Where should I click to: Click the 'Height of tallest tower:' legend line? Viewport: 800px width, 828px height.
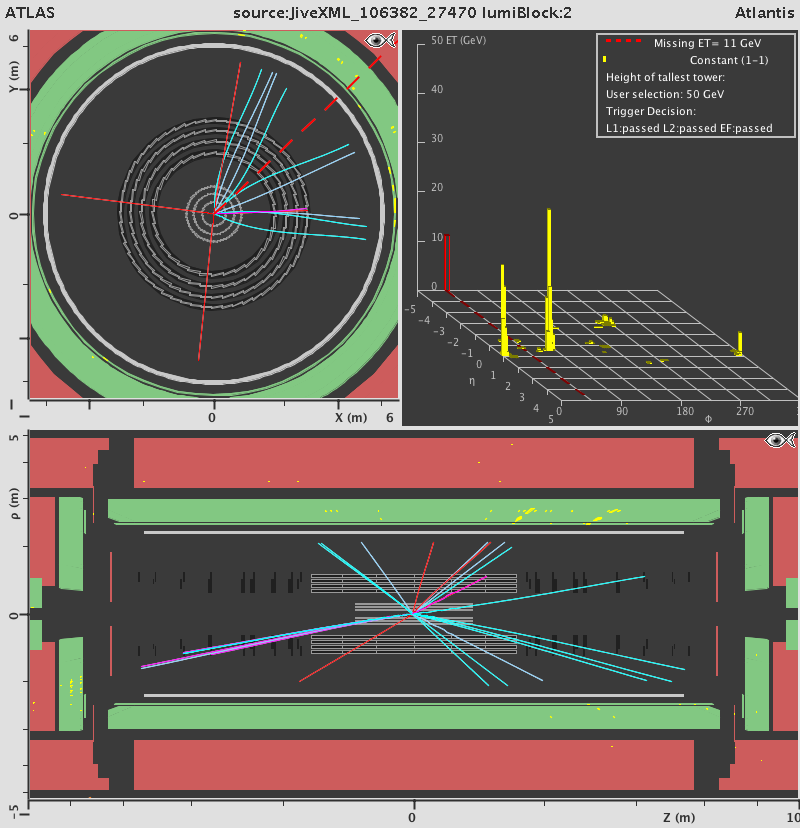click(665, 77)
